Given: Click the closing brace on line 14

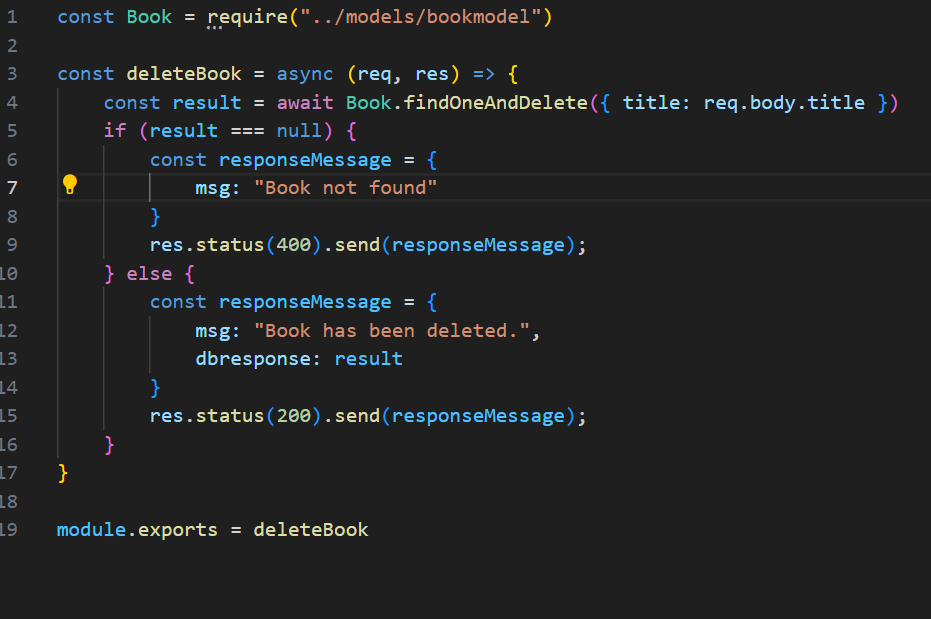Looking at the screenshot, I should (x=155, y=387).
